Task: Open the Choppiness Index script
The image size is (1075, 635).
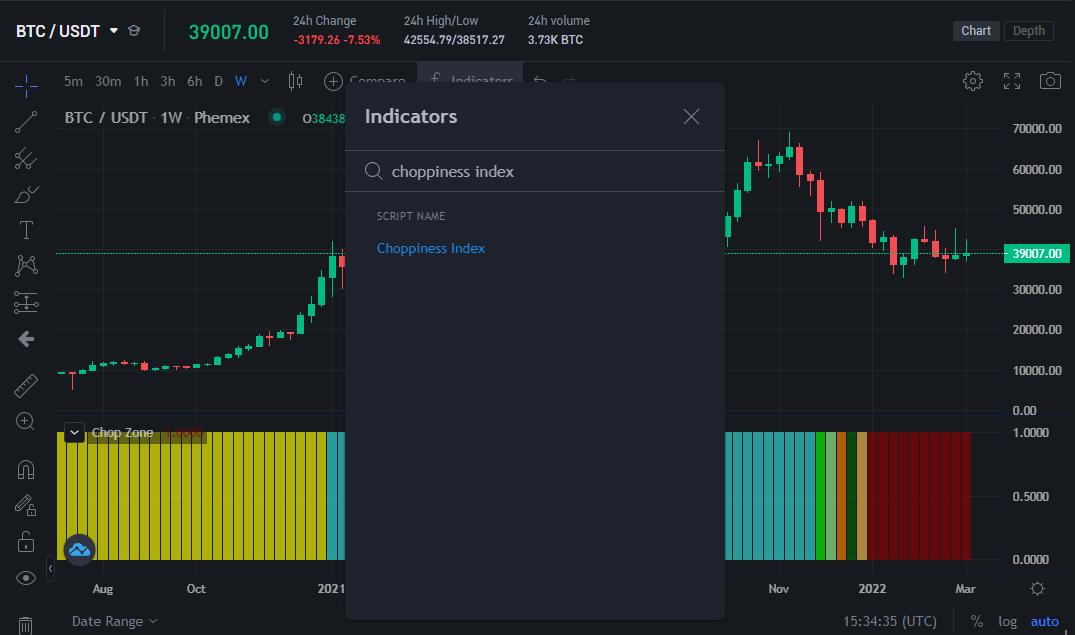Action: (x=431, y=248)
